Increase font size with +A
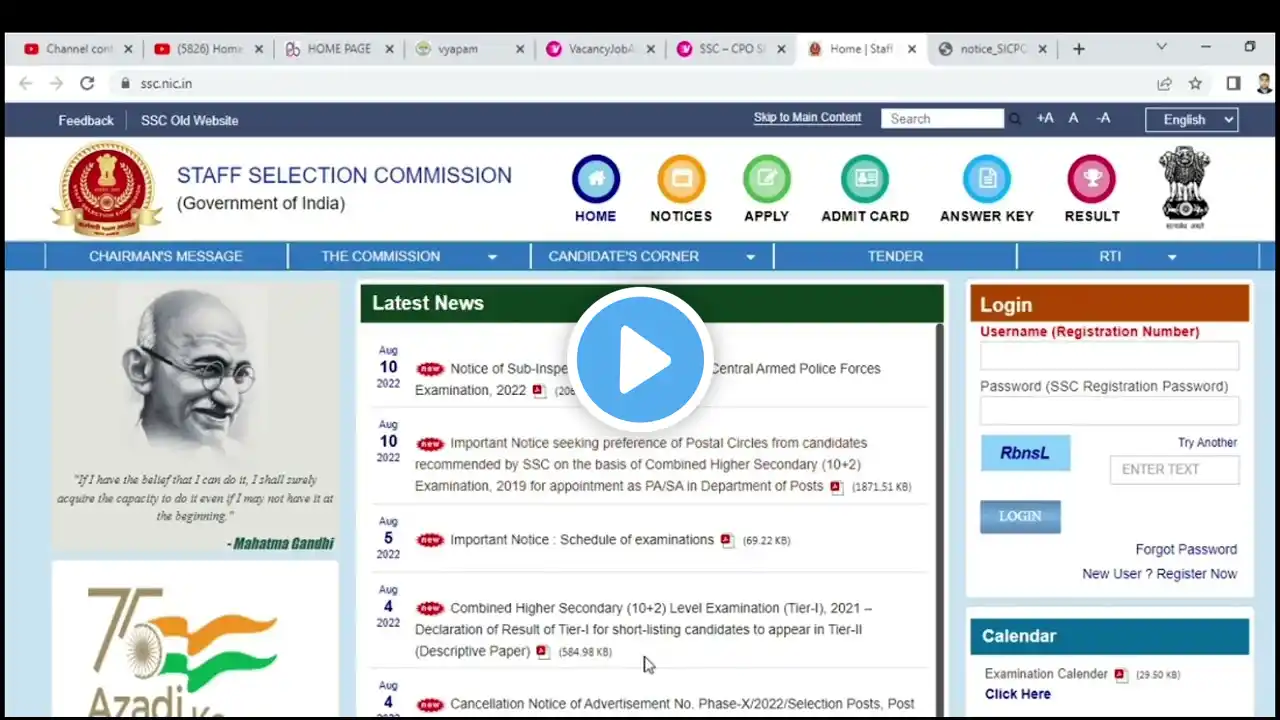The height and width of the screenshot is (720, 1280). (1045, 118)
